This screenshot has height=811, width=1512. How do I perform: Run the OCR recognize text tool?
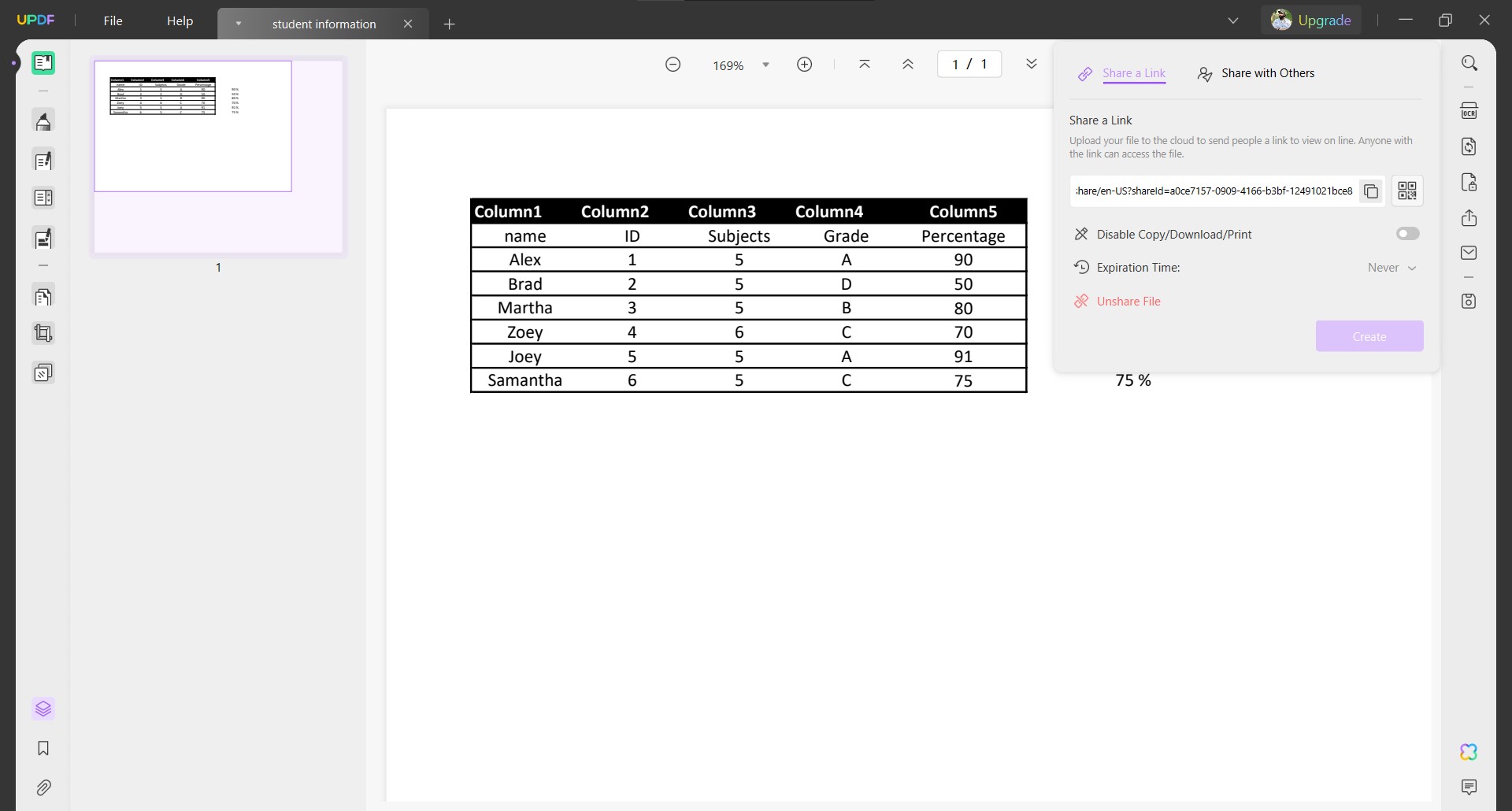[x=1469, y=111]
